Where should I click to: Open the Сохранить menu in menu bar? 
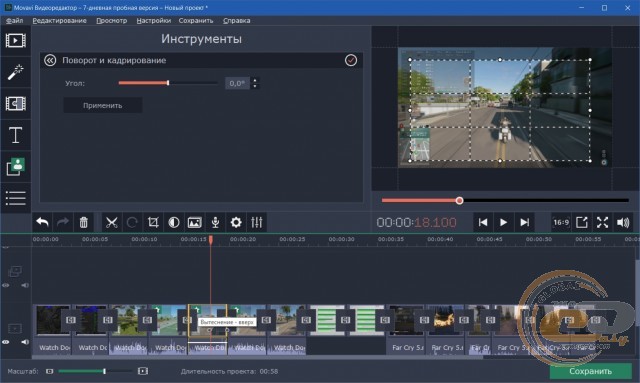[x=196, y=20]
